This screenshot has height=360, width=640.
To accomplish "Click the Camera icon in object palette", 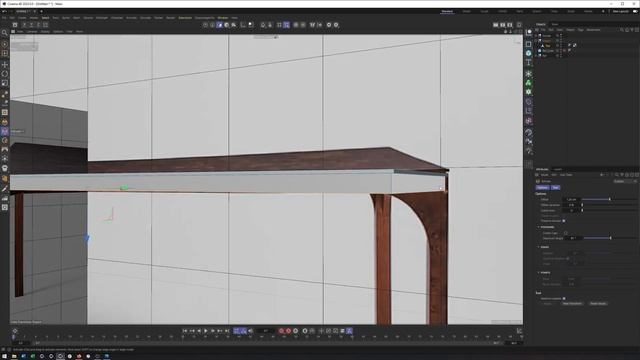I will pyautogui.click(x=529, y=142).
